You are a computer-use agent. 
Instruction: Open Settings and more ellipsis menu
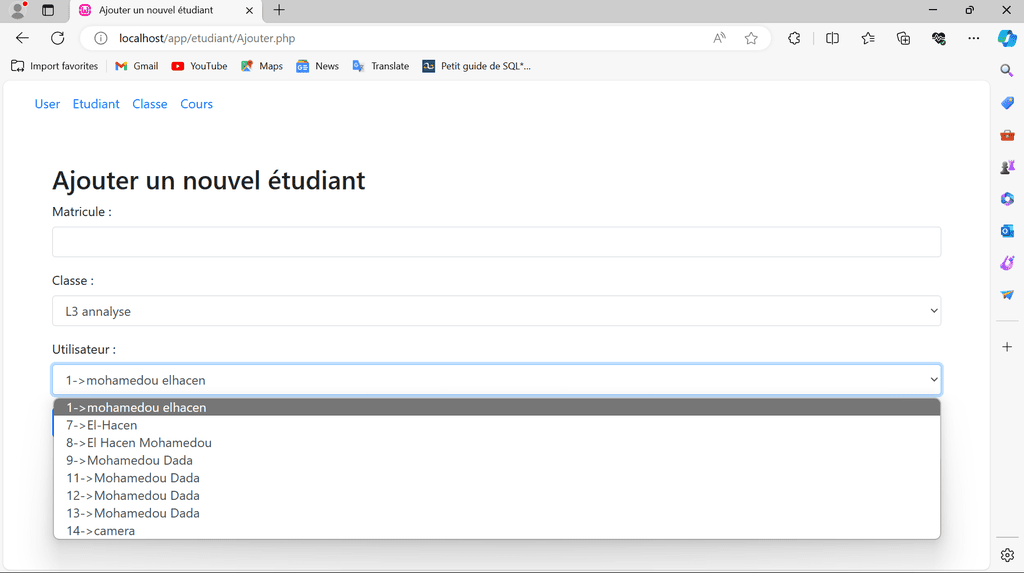974,38
